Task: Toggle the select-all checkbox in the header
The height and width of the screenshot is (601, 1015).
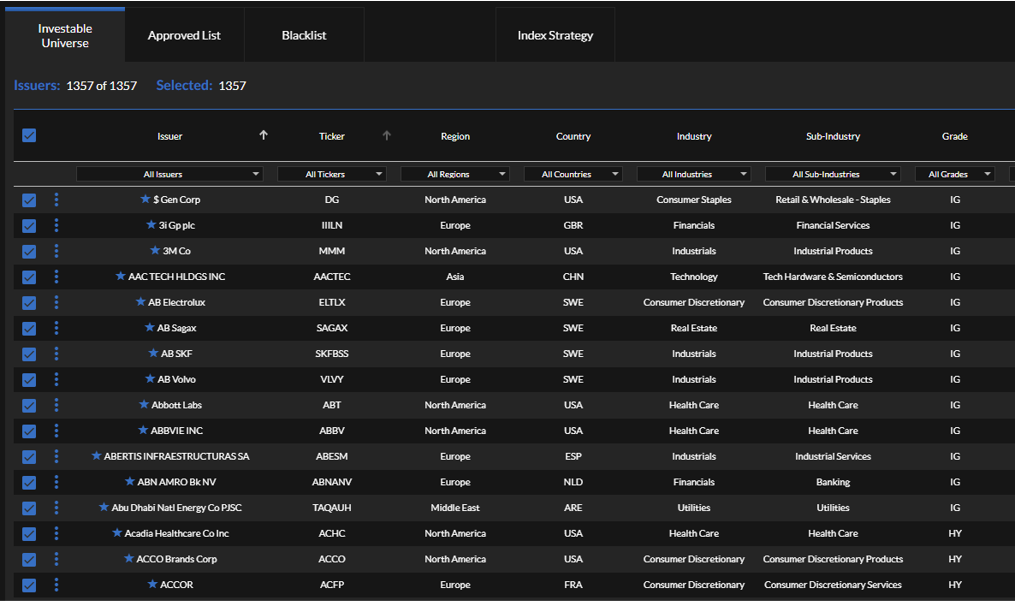Action: pos(29,136)
